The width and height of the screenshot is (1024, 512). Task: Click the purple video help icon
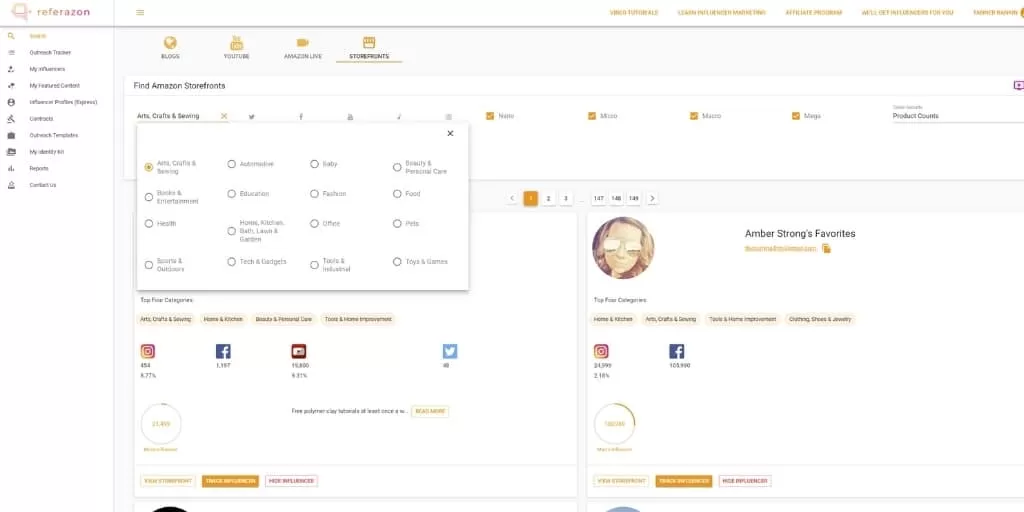[1018, 86]
